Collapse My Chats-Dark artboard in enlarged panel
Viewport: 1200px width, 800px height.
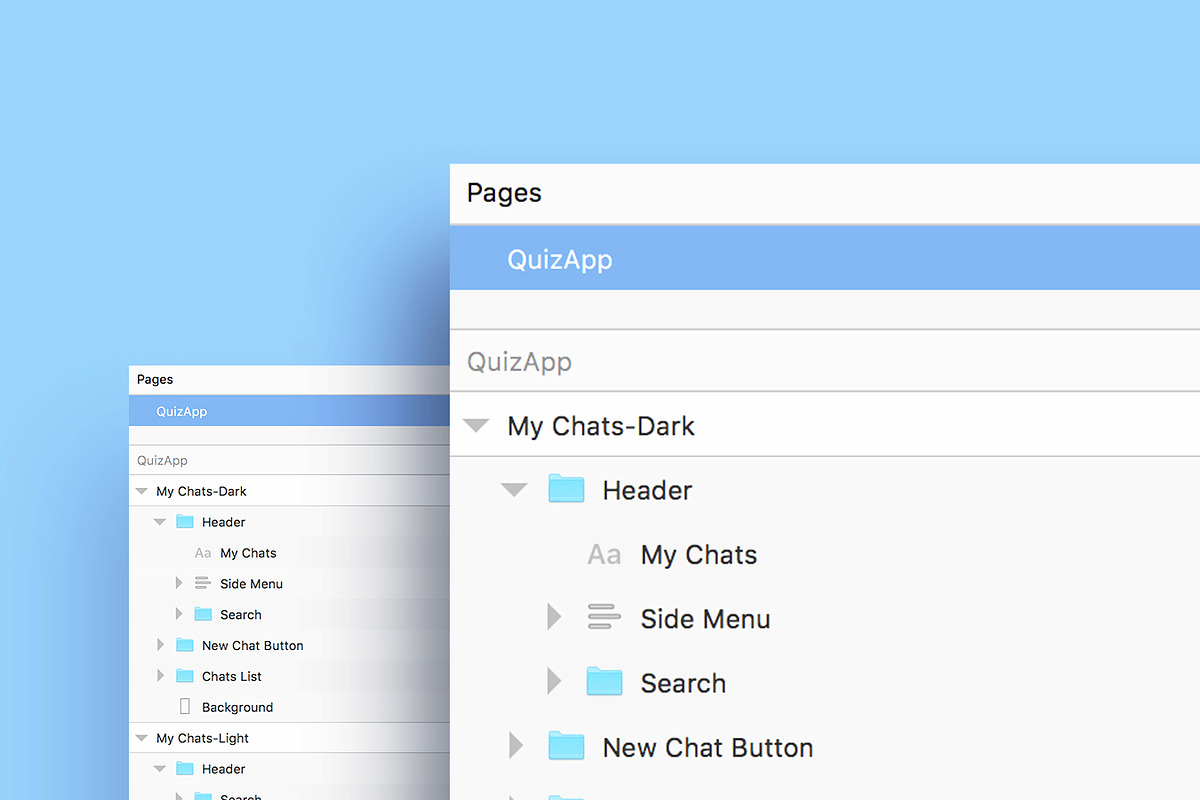click(x=477, y=426)
